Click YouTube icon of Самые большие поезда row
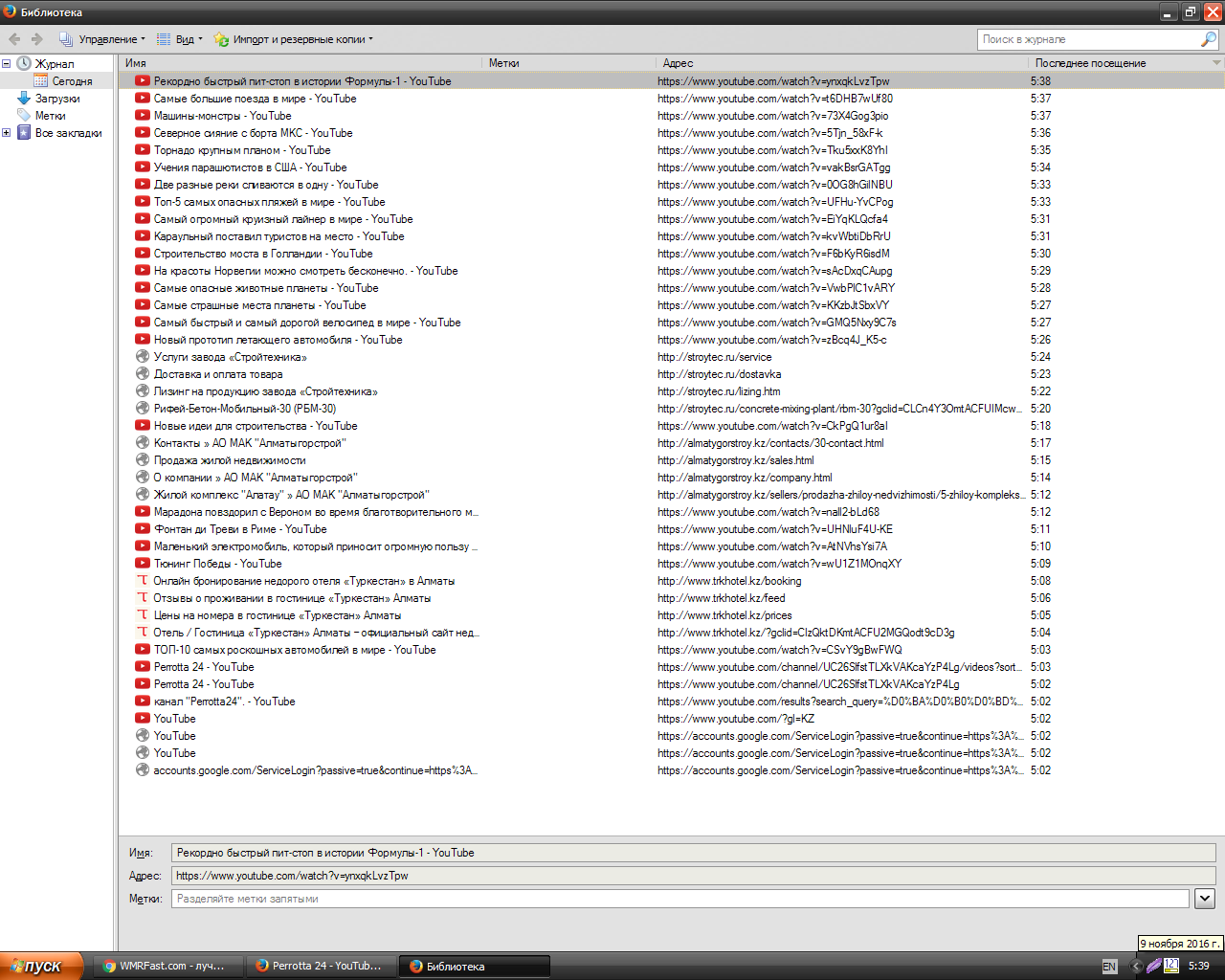This screenshot has width=1225, height=980. [143, 99]
